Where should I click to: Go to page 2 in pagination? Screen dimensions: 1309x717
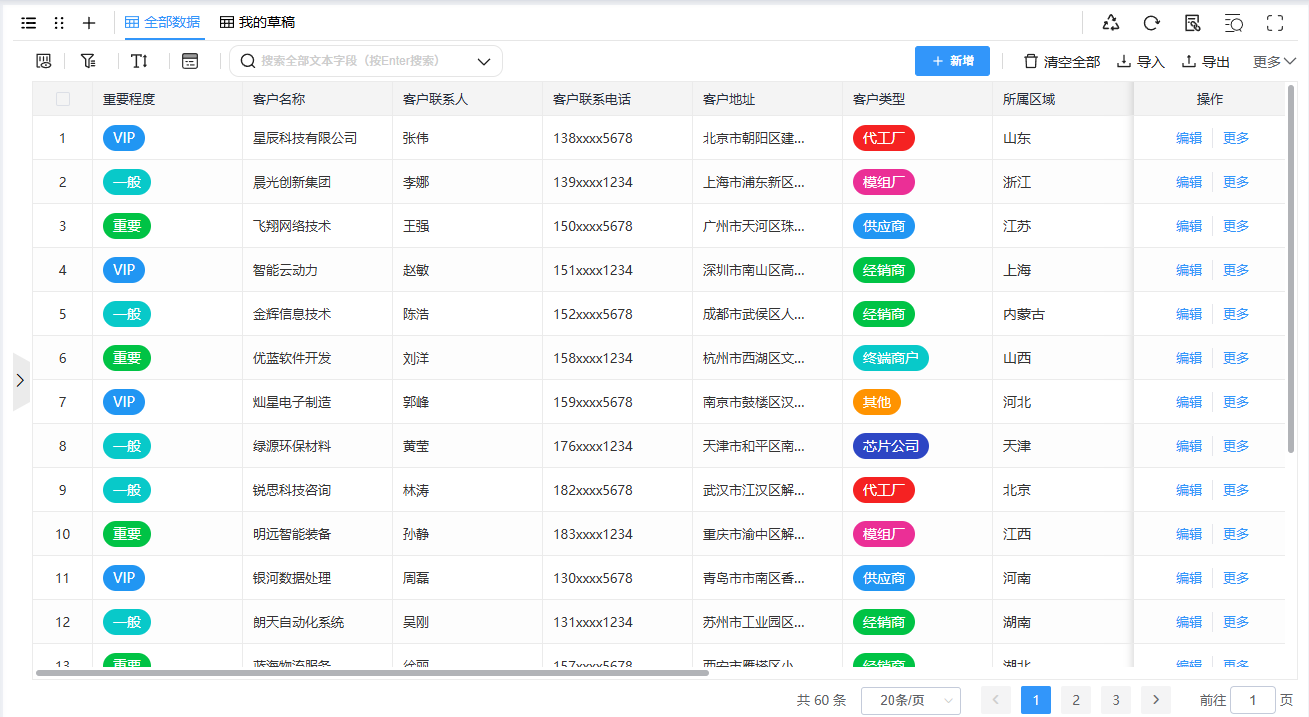[1075, 700]
